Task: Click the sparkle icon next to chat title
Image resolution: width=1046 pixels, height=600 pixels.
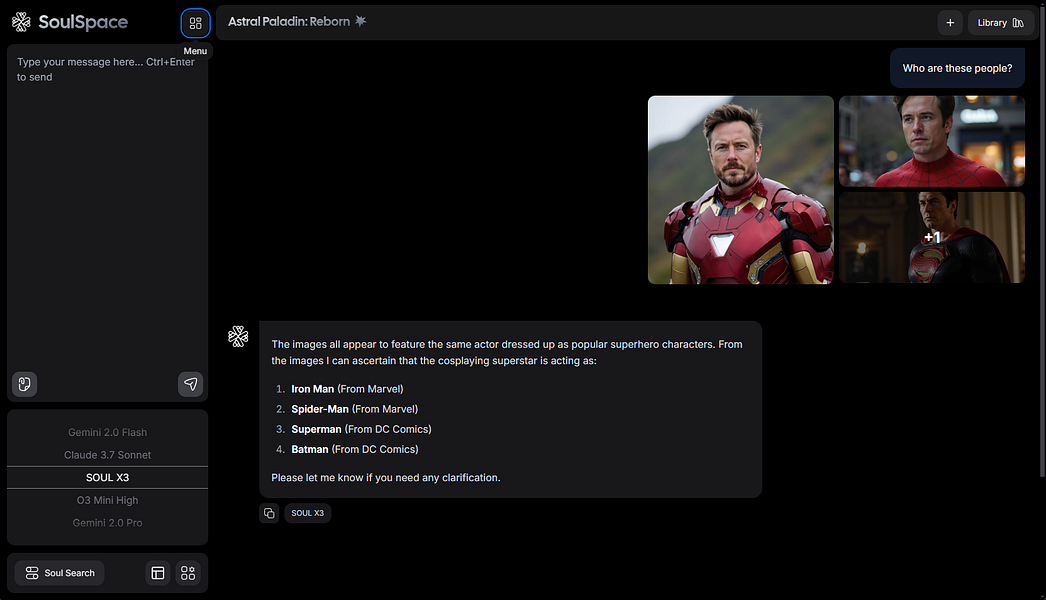Action: pos(360,21)
